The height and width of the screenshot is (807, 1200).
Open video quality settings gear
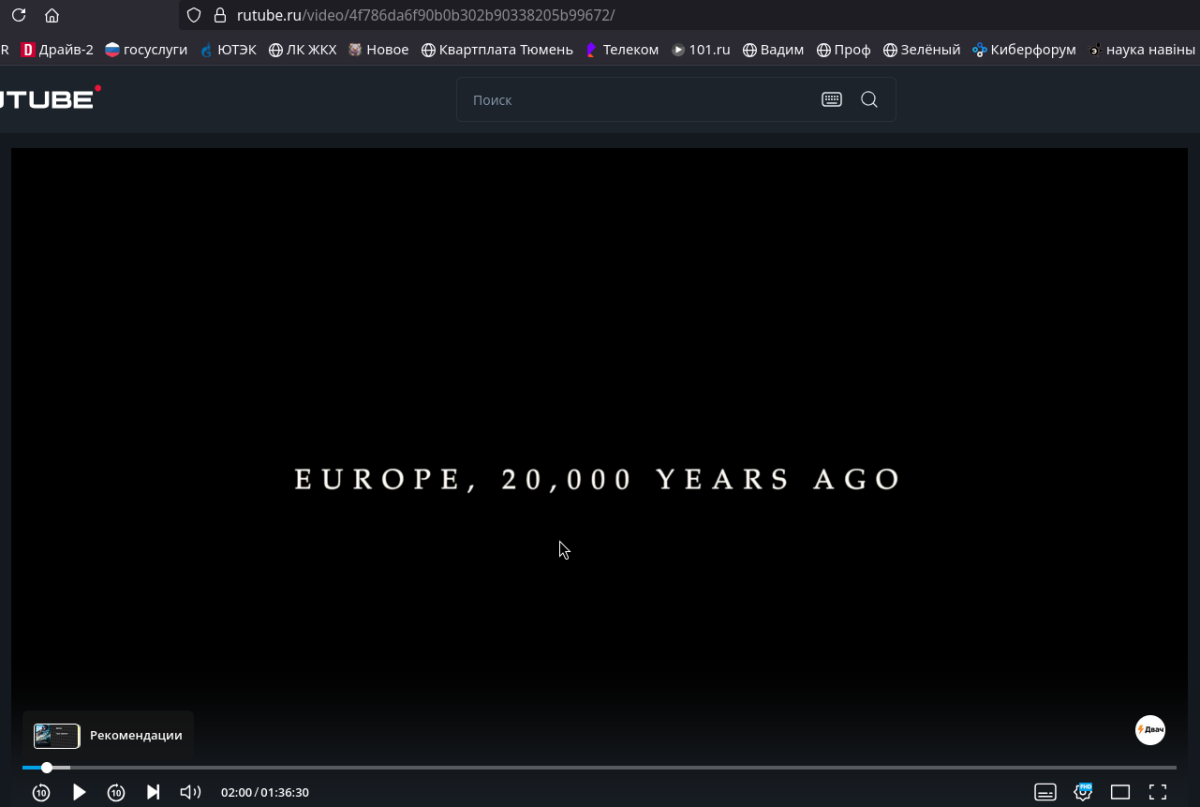[1083, 792]
